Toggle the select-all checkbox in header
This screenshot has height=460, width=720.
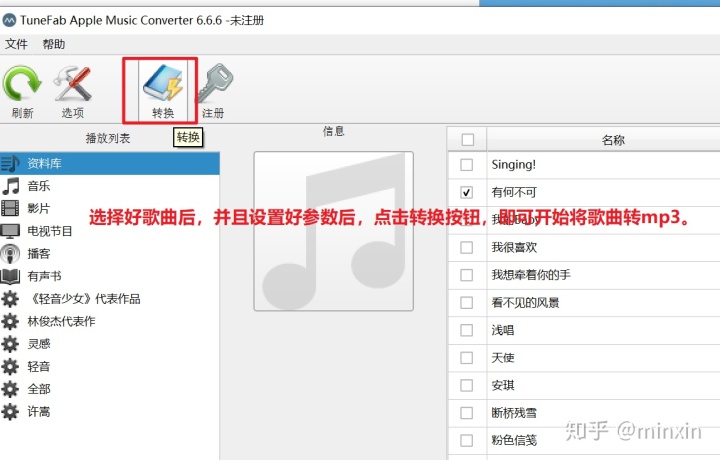pos(467,140)
